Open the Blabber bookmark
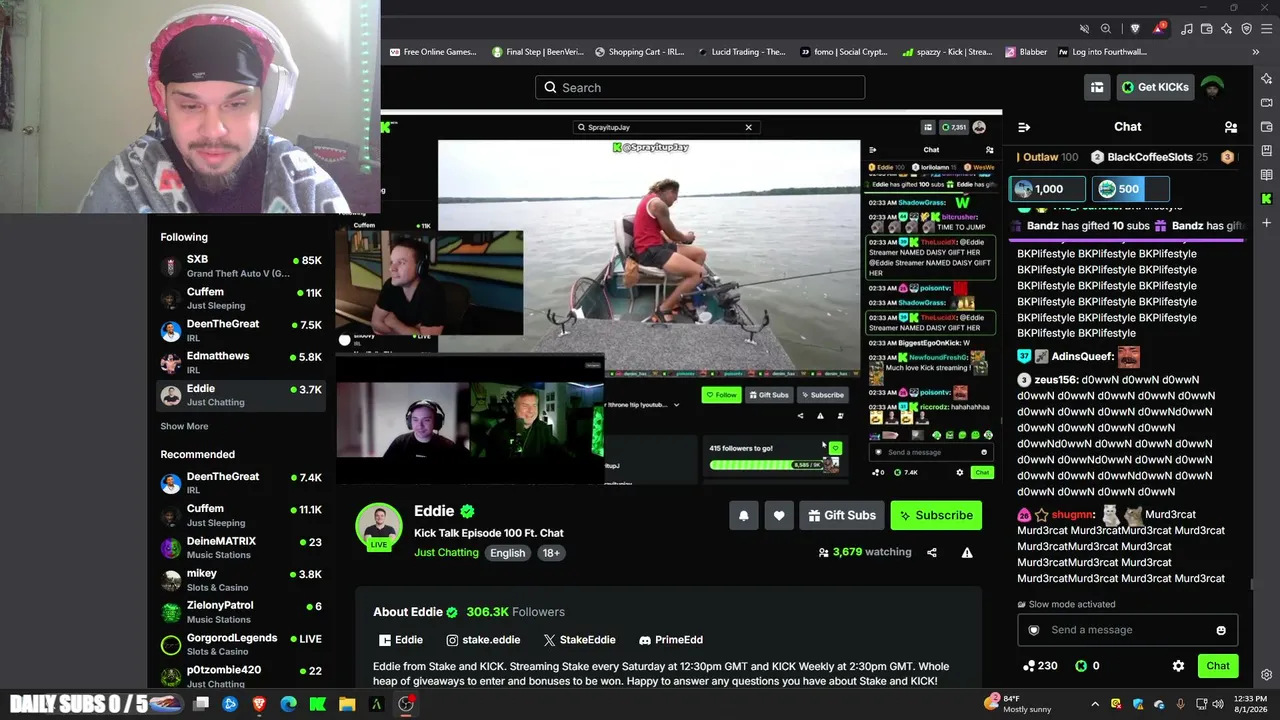Viewport: 1280px width, 720px height. 1025,52
